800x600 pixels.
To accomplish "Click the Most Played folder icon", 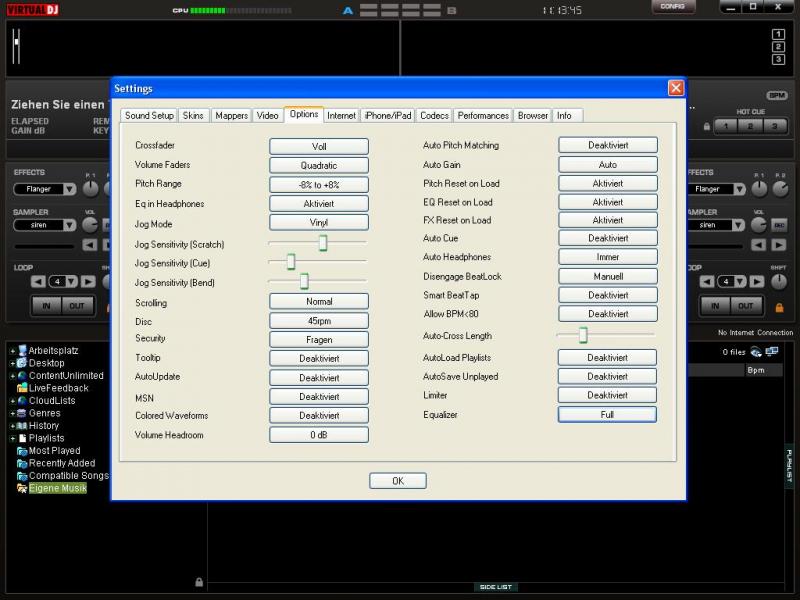I will 21,451.
